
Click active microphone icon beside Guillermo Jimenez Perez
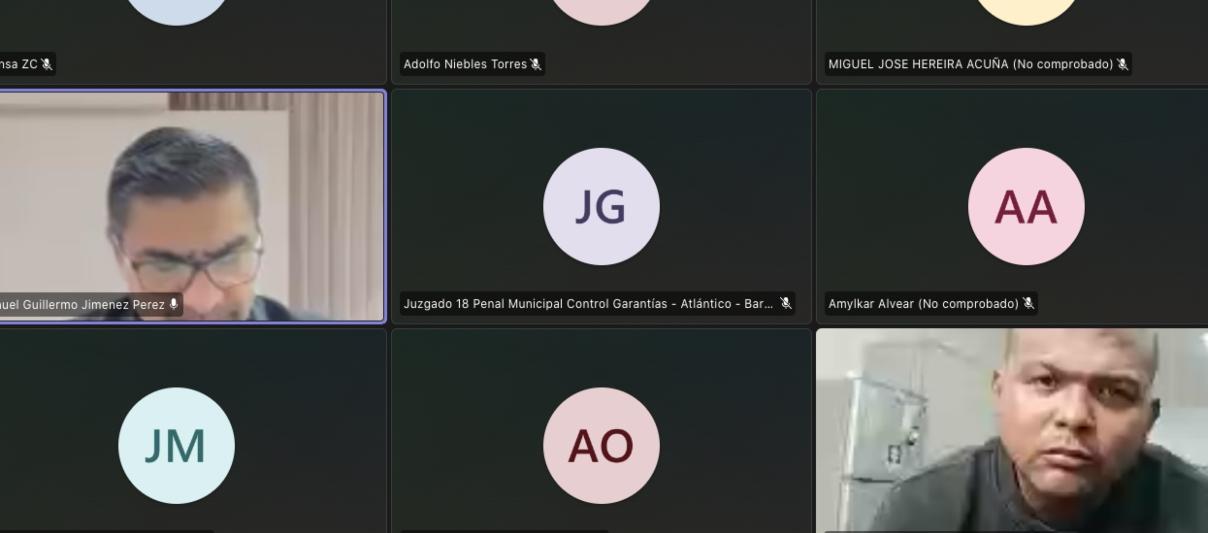(x=174, y=304)
